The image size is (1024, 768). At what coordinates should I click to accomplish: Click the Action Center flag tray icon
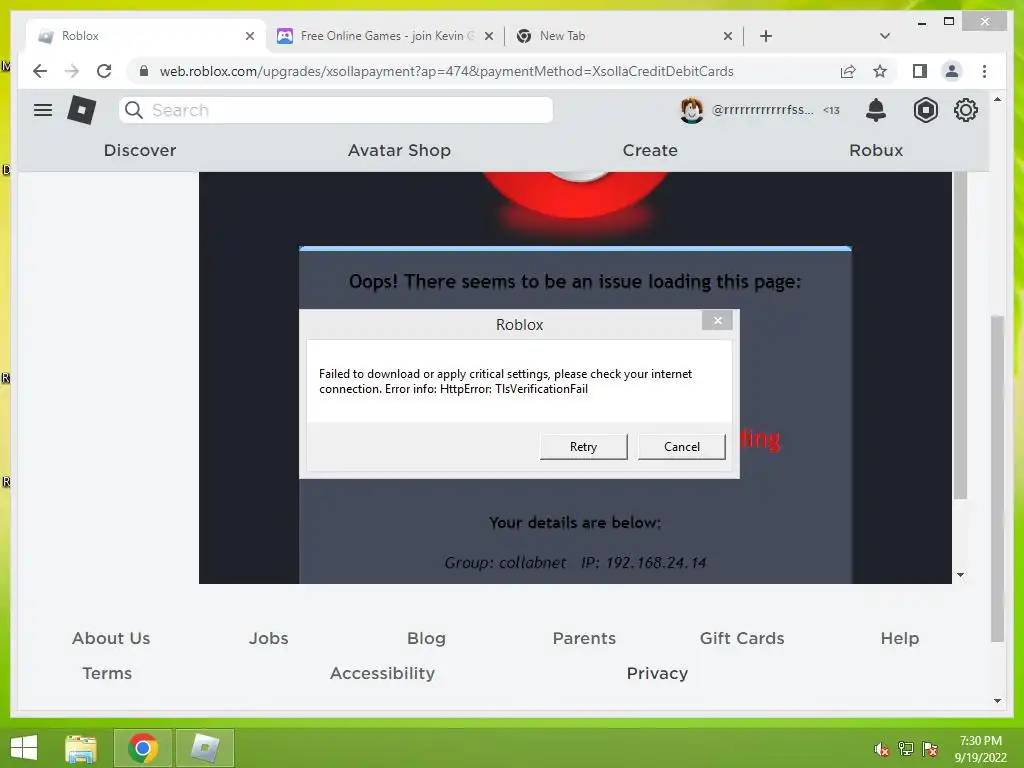(x=930, y=749)
